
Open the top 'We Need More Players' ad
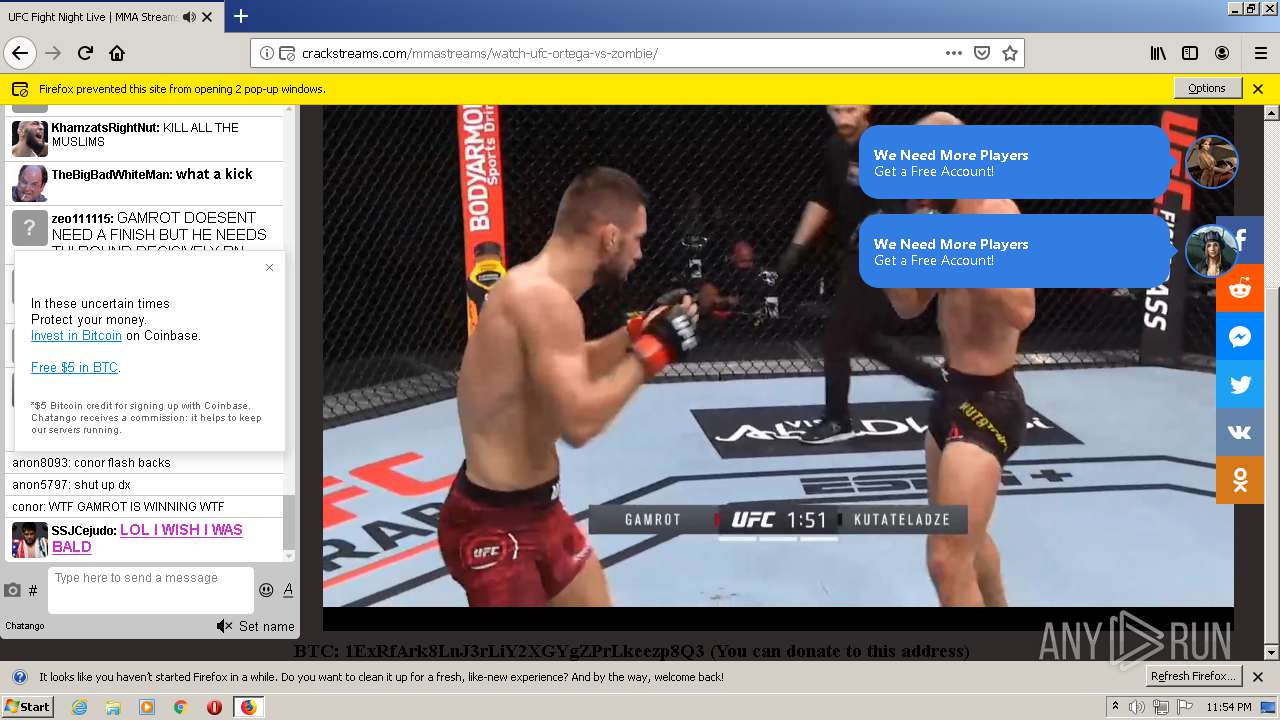click(x=1015, y=162)
